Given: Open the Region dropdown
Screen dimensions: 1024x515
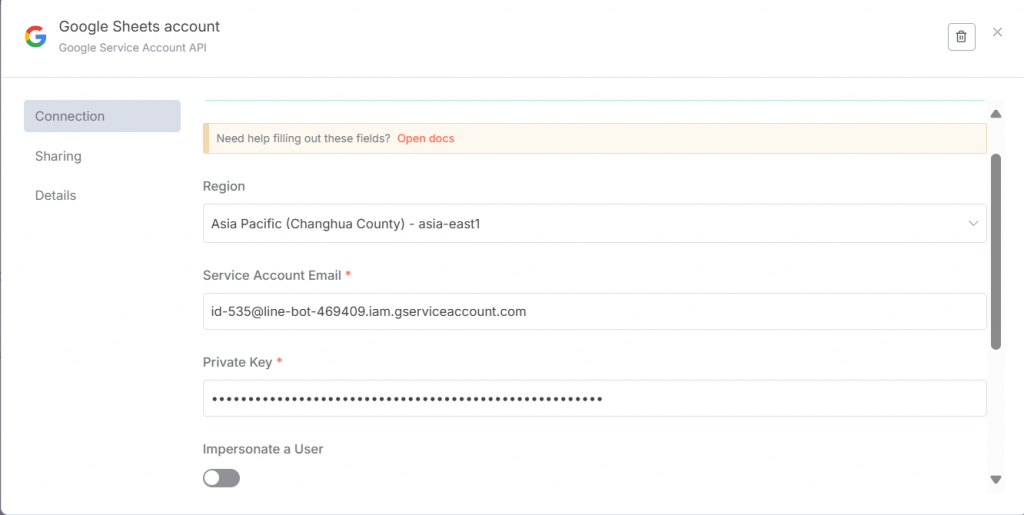Looking at the screenshot, I should click(x=594, y=223).
